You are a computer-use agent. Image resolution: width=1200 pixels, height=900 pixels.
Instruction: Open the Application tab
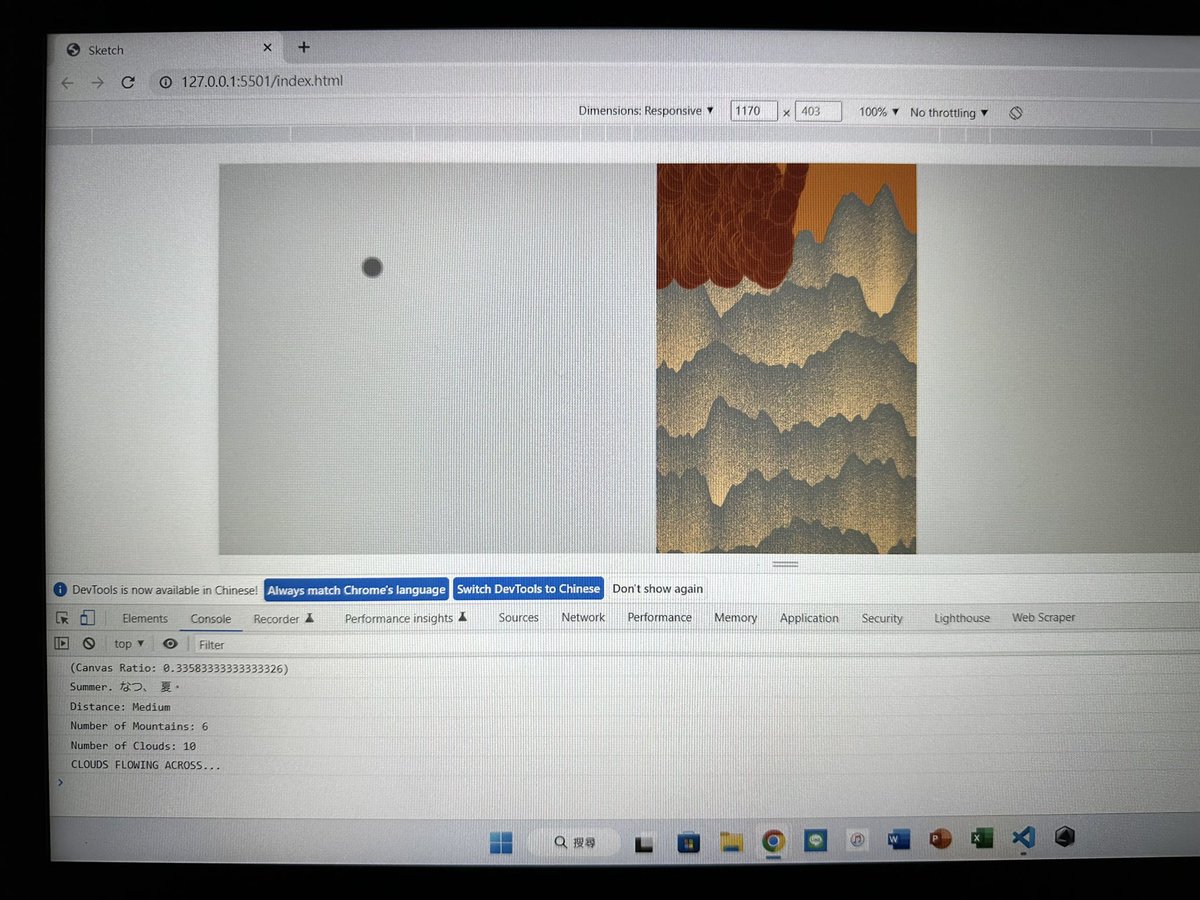(810, 618)
